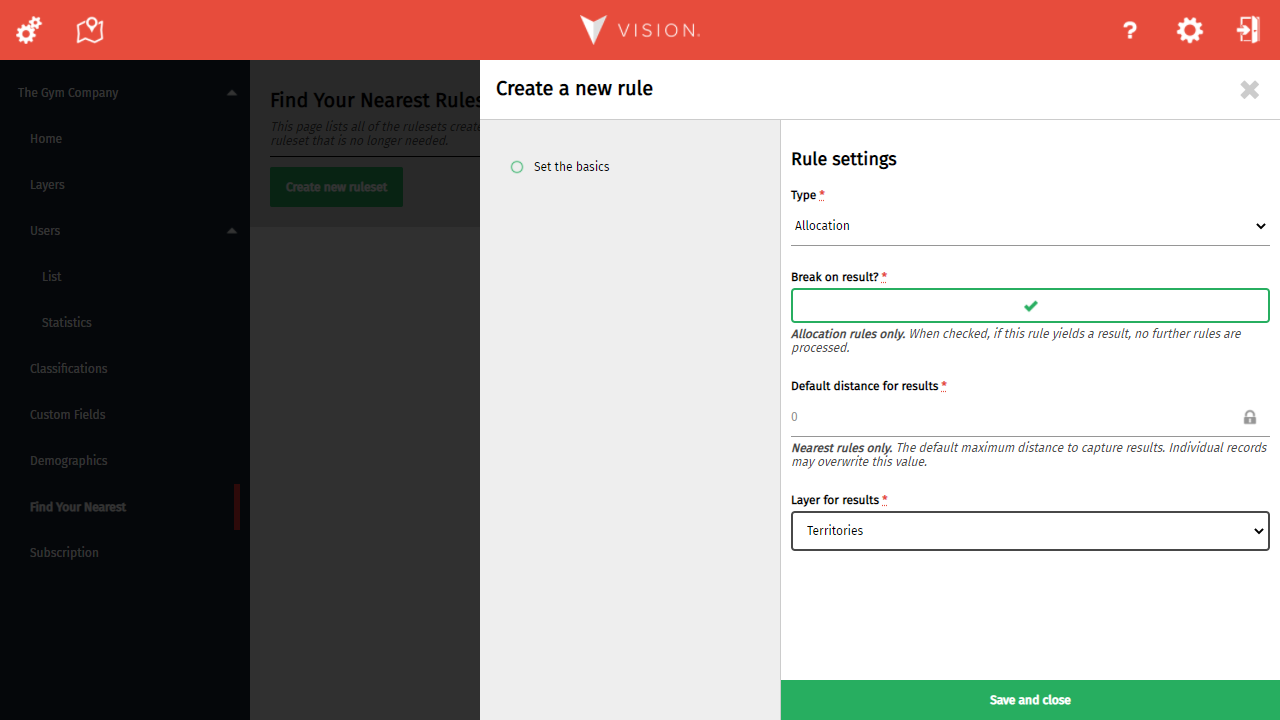
Task: Click Save and close button
Action: point(1030,700)
